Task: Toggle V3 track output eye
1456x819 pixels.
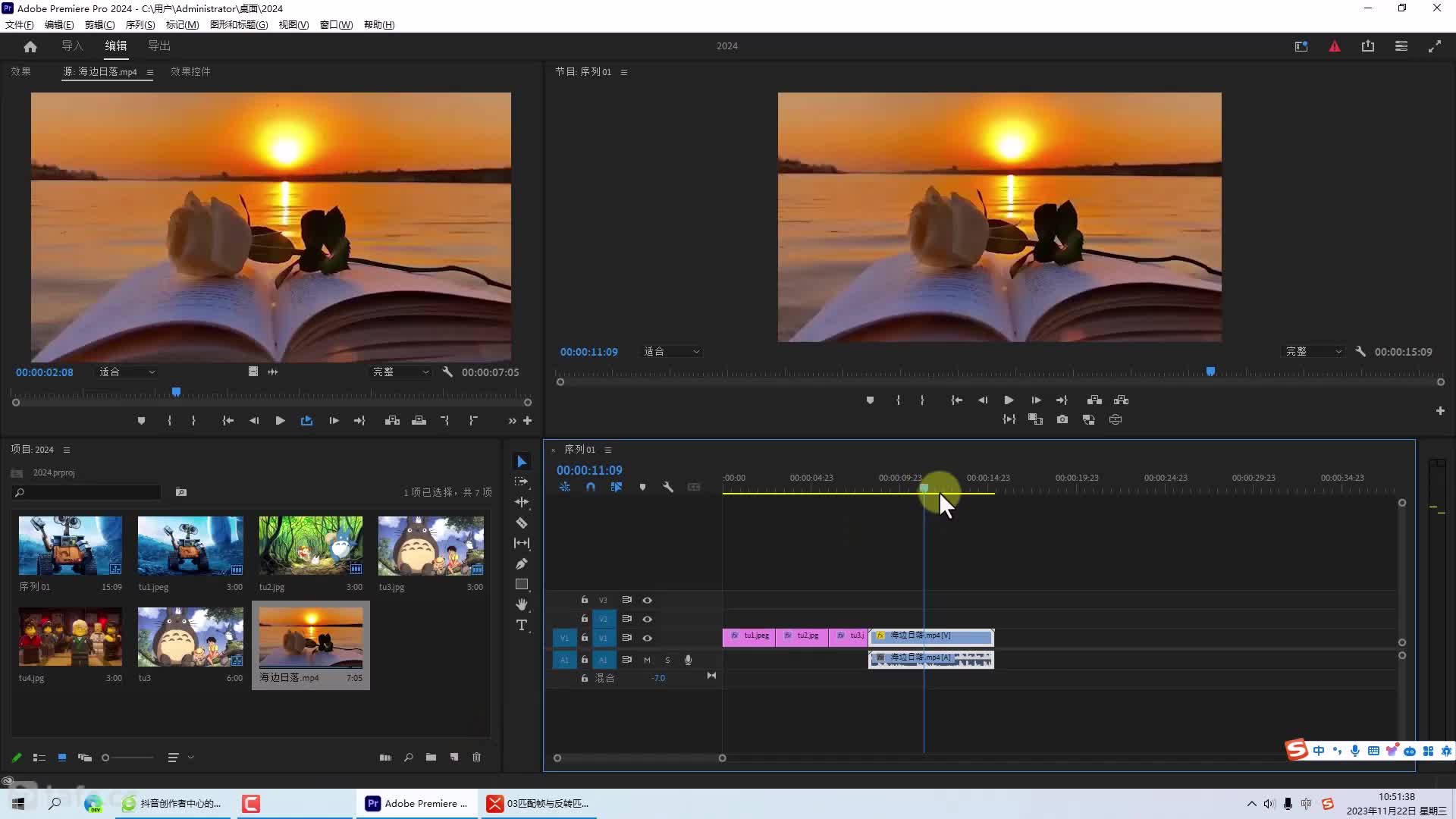Action: (647, 600)
